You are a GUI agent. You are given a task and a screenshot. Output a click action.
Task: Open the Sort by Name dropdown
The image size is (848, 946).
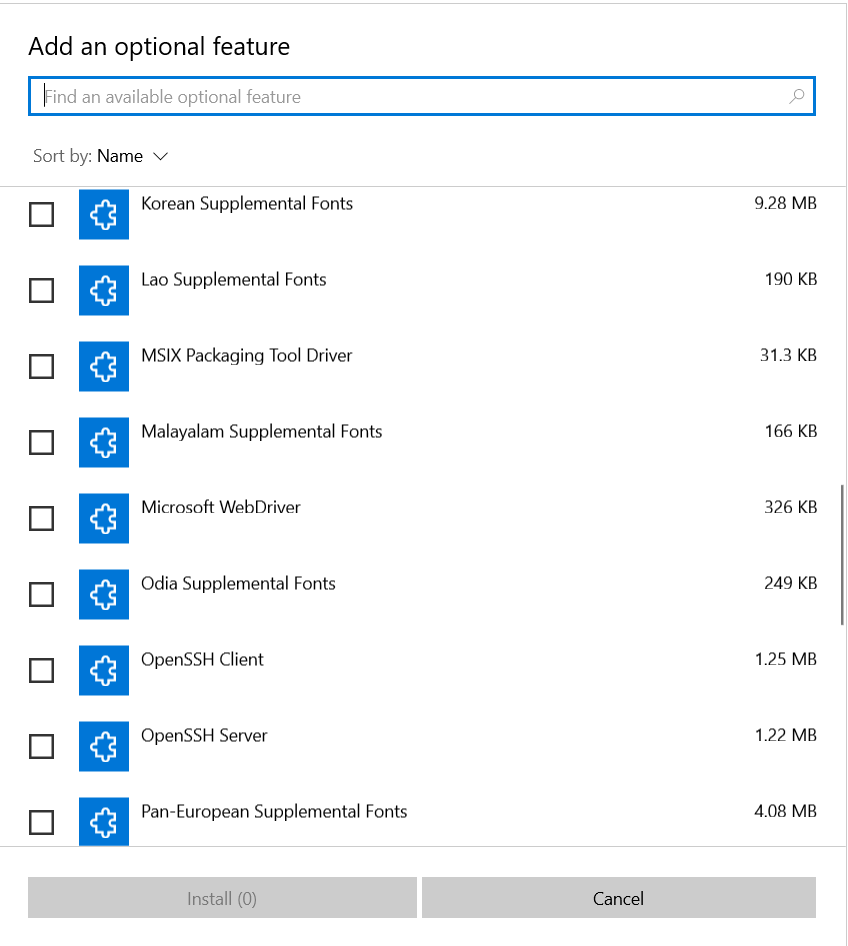pos(101,156)
